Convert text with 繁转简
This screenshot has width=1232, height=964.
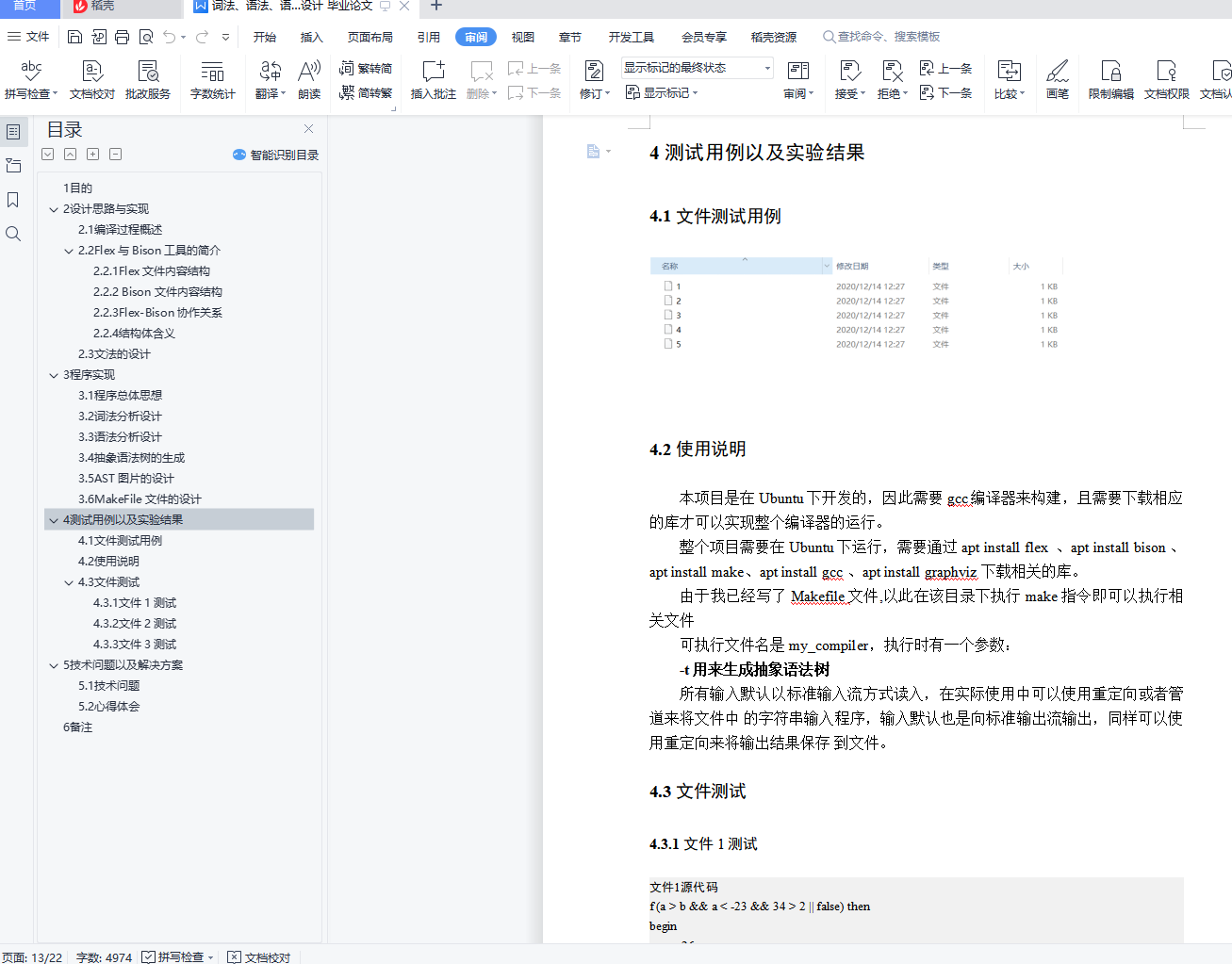click(366, 68)
